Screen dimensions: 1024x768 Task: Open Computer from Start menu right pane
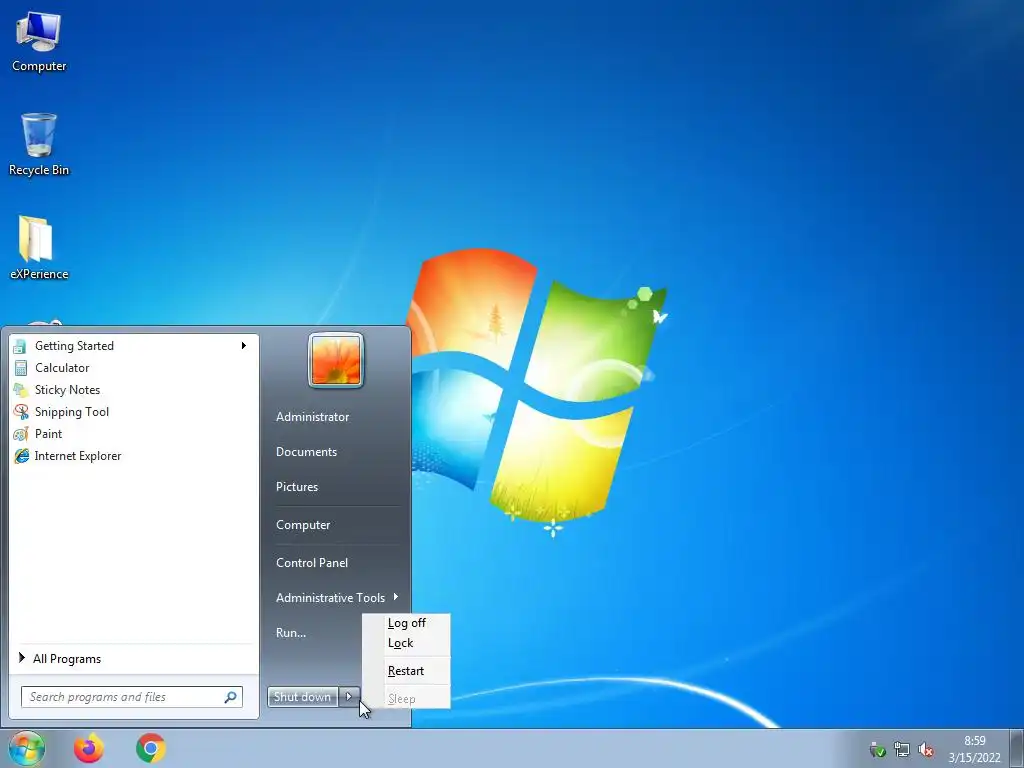pos(303,525)
